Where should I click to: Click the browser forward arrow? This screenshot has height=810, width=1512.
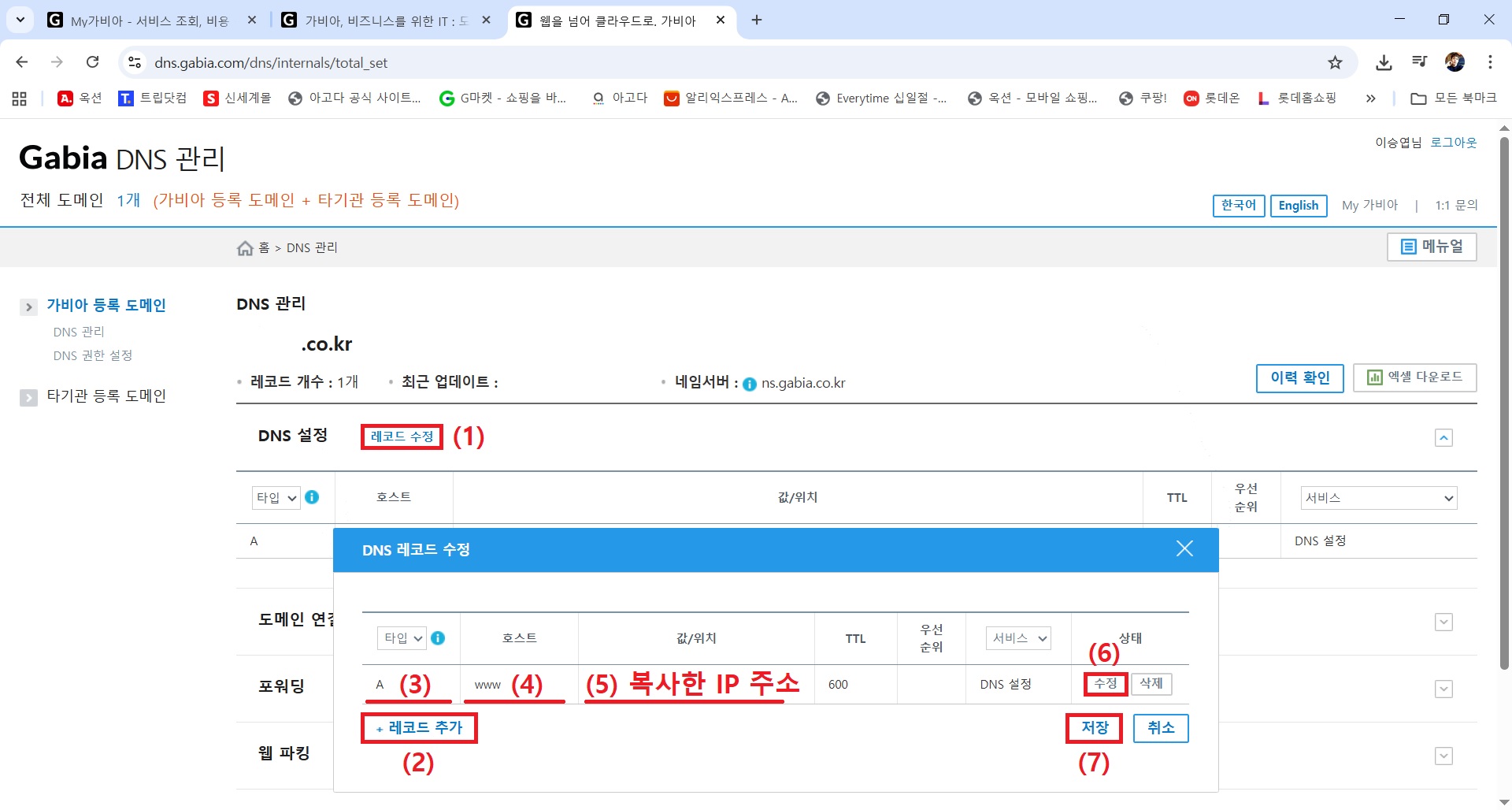[57, 62]
